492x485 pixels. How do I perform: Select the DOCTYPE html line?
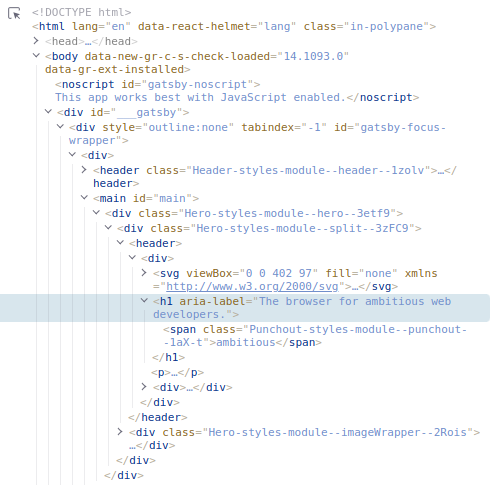click(82, 12)
